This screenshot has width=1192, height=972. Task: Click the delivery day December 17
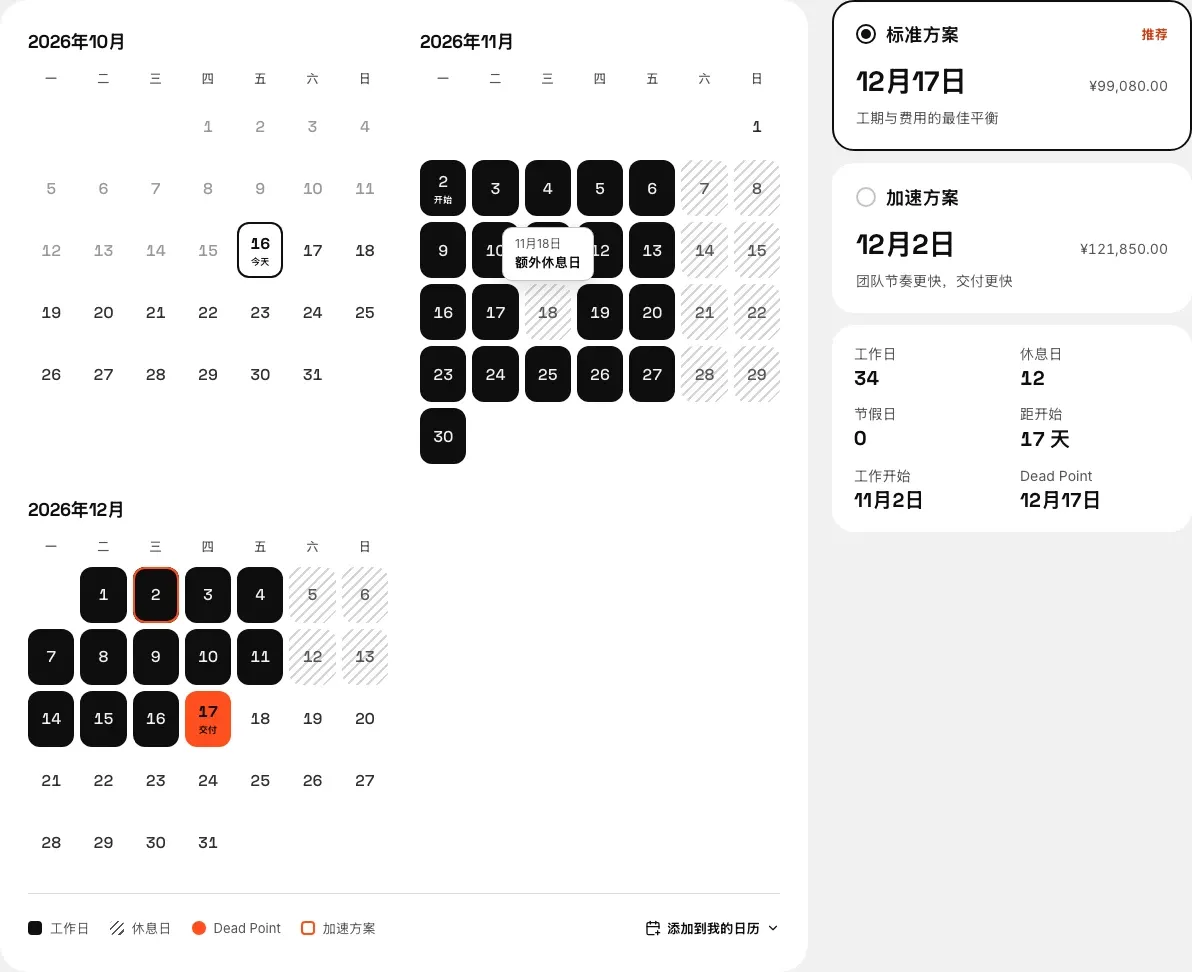point(208,718)
